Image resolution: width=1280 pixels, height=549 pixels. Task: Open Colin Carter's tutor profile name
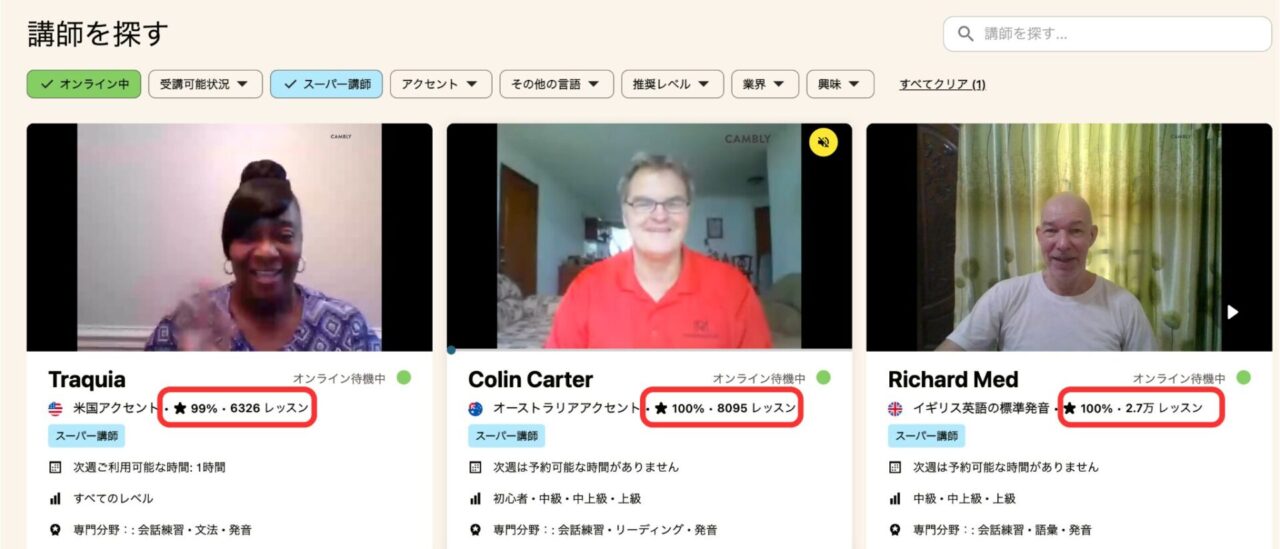coord(530,380)
